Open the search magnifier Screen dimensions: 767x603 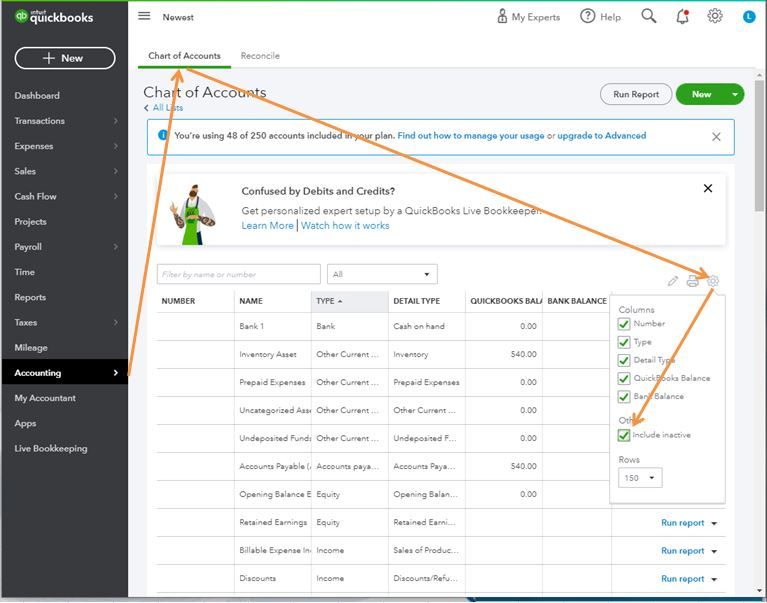point(649,16)
